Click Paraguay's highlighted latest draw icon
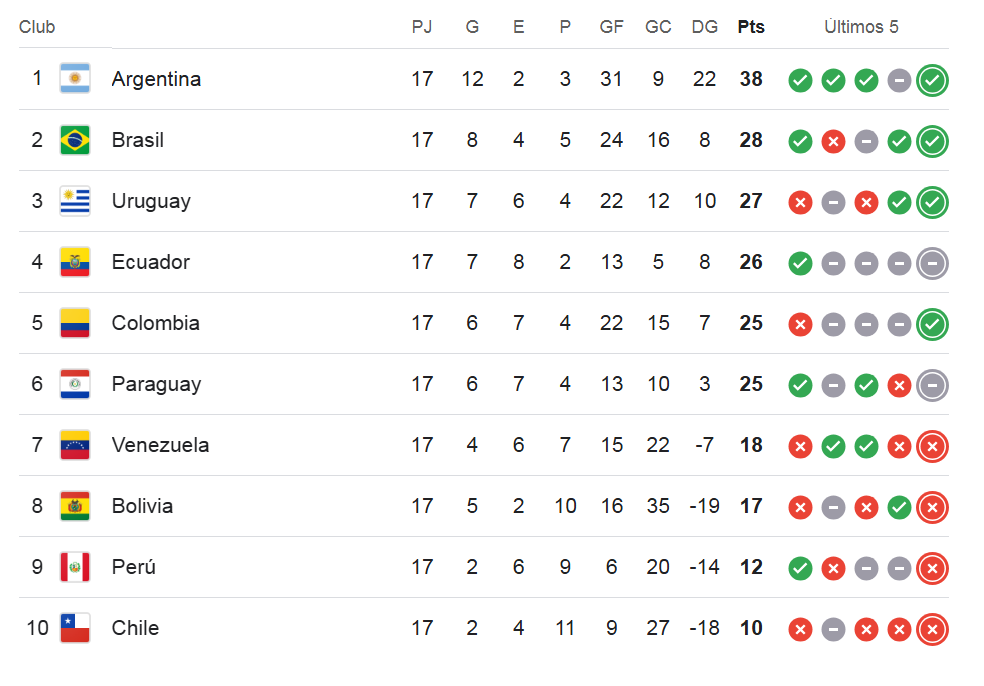Screen dimensions: 984x686 (932, 385)
